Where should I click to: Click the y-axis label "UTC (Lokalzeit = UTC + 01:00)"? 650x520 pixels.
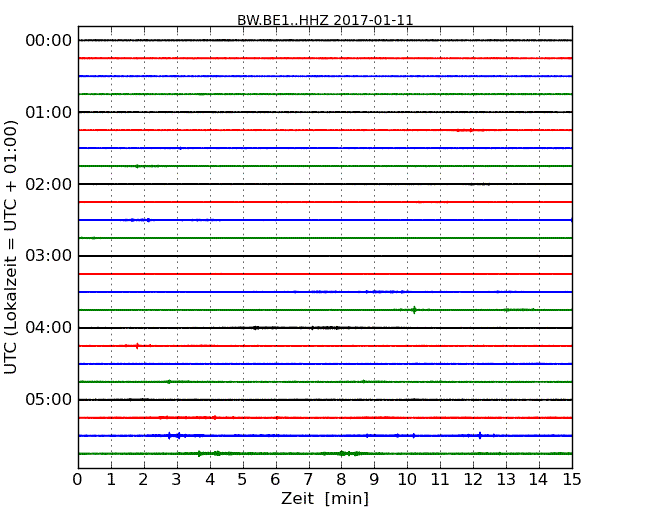coord(11,247)
